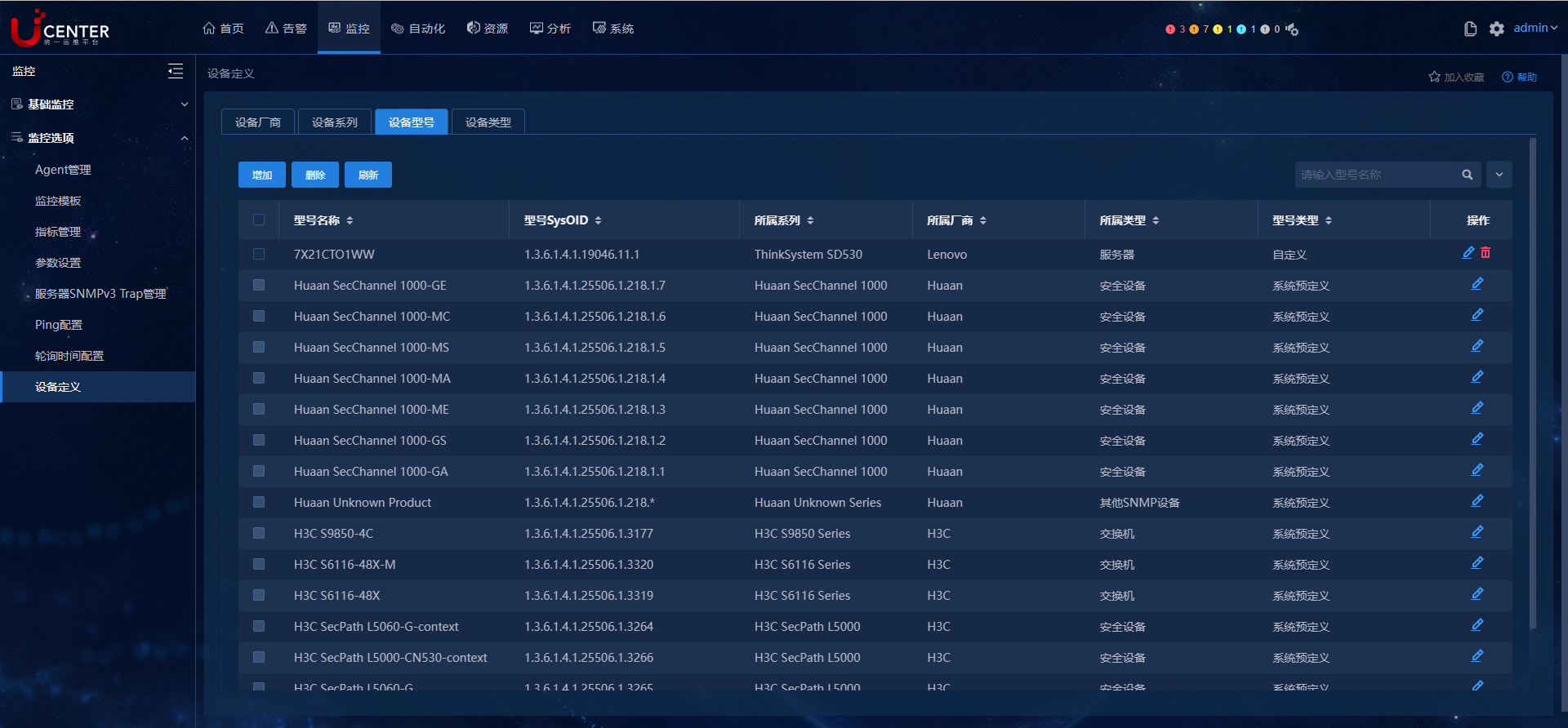Click the 加入收藏 link
Screen dimensions: 1568x728
pyautogui.click(x=1456, y=77)
